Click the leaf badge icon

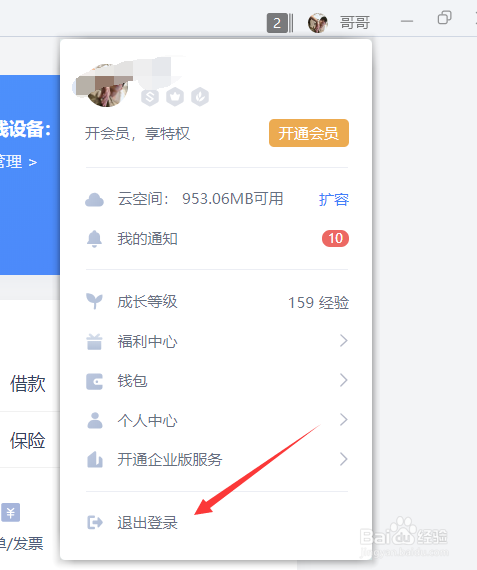coord(200,97)
